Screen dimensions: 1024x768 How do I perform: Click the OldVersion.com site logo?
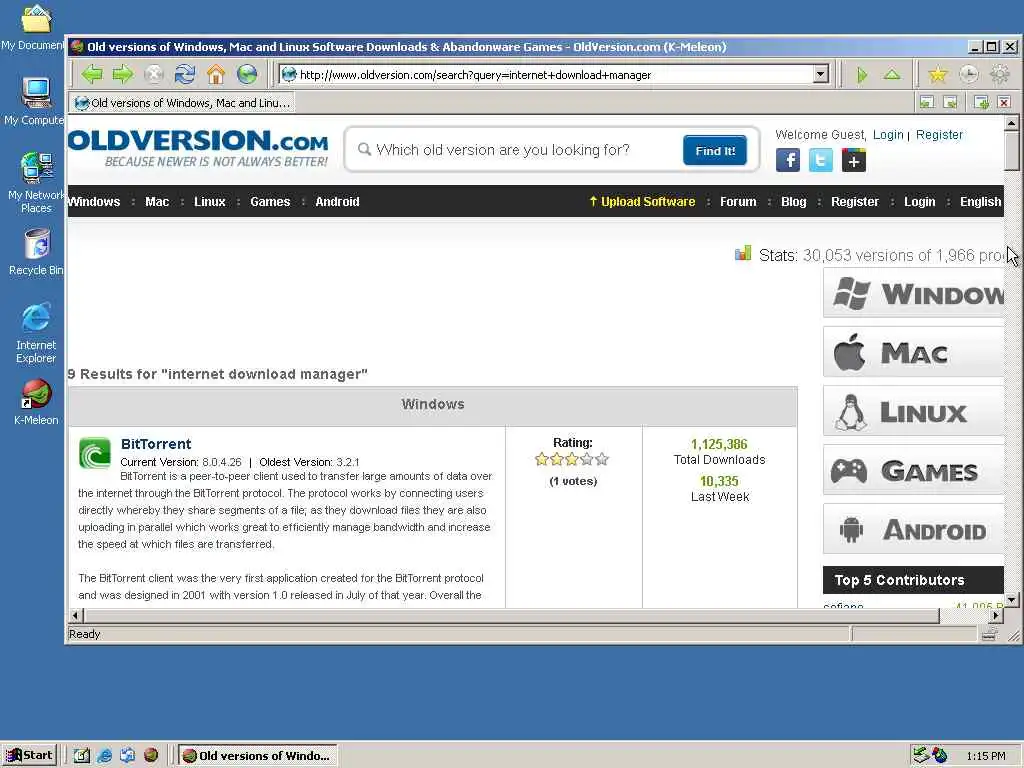pyautogui.click(x=198, y=148)
